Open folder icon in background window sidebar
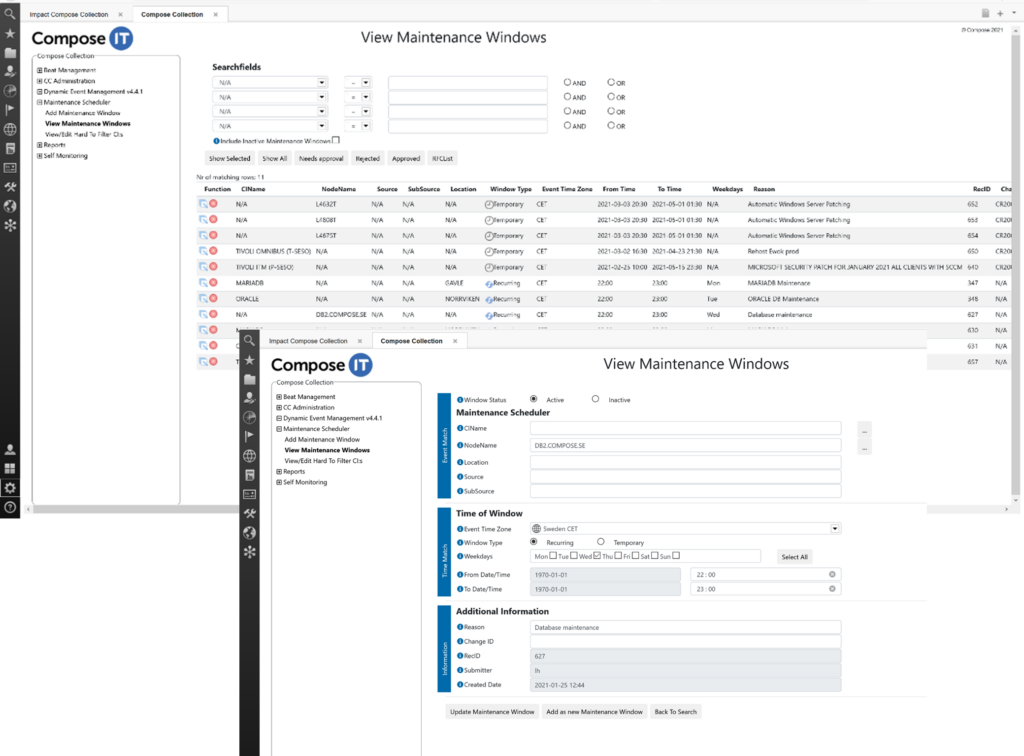 [10, 53]
